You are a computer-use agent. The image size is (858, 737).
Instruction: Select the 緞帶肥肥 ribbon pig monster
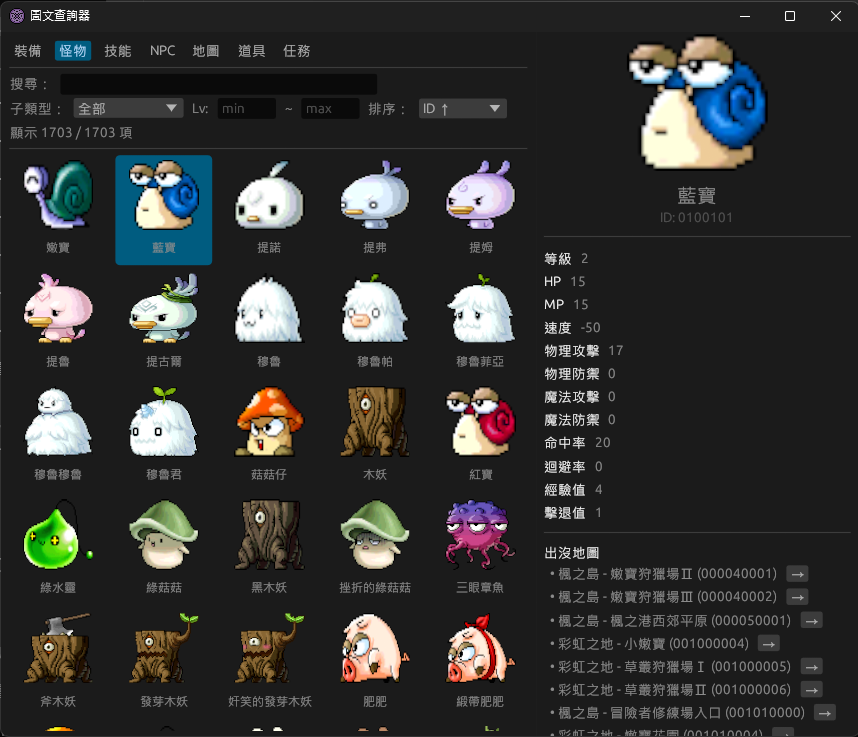point(480,664)
